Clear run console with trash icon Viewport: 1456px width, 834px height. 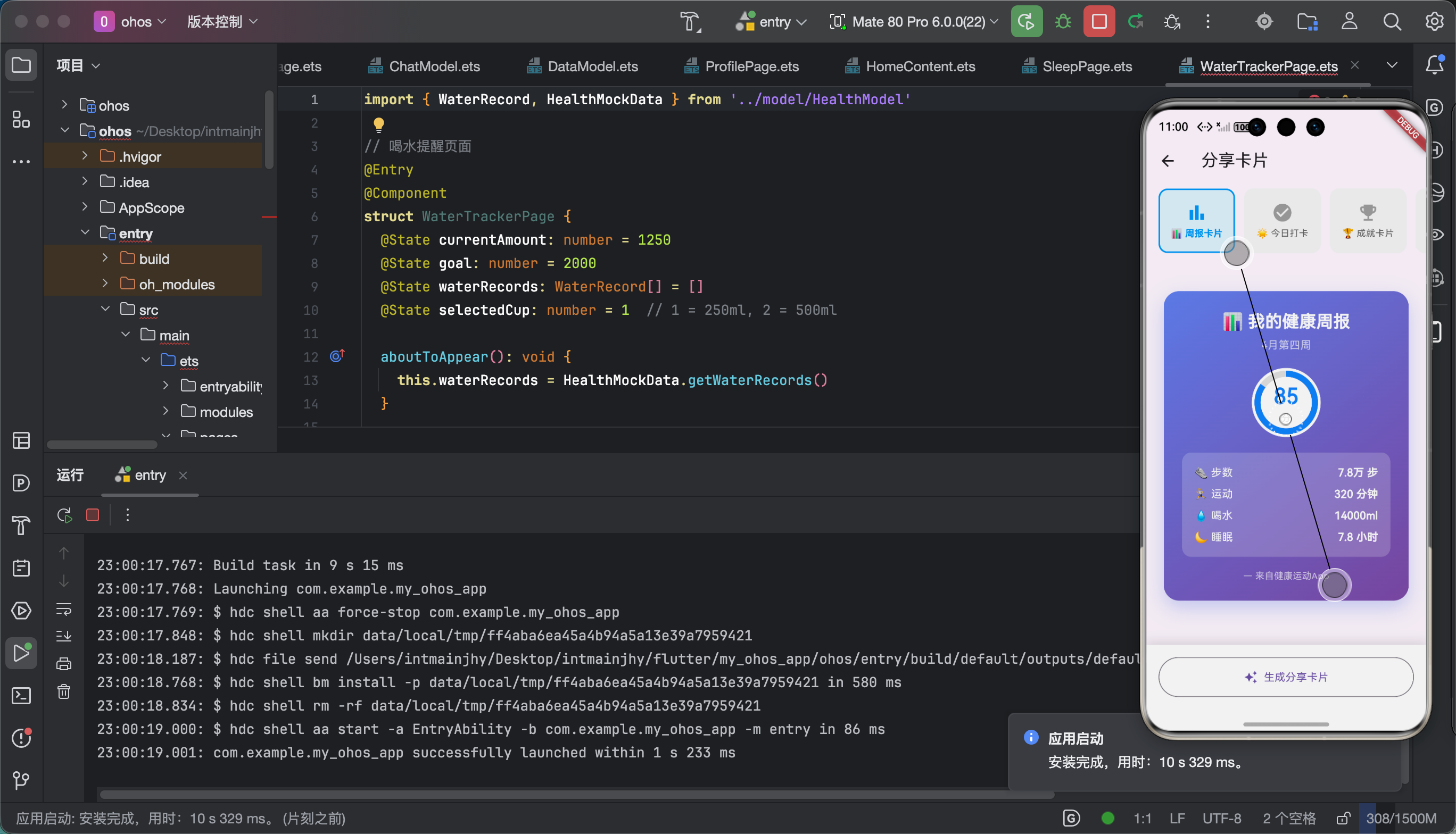point(64,692)
